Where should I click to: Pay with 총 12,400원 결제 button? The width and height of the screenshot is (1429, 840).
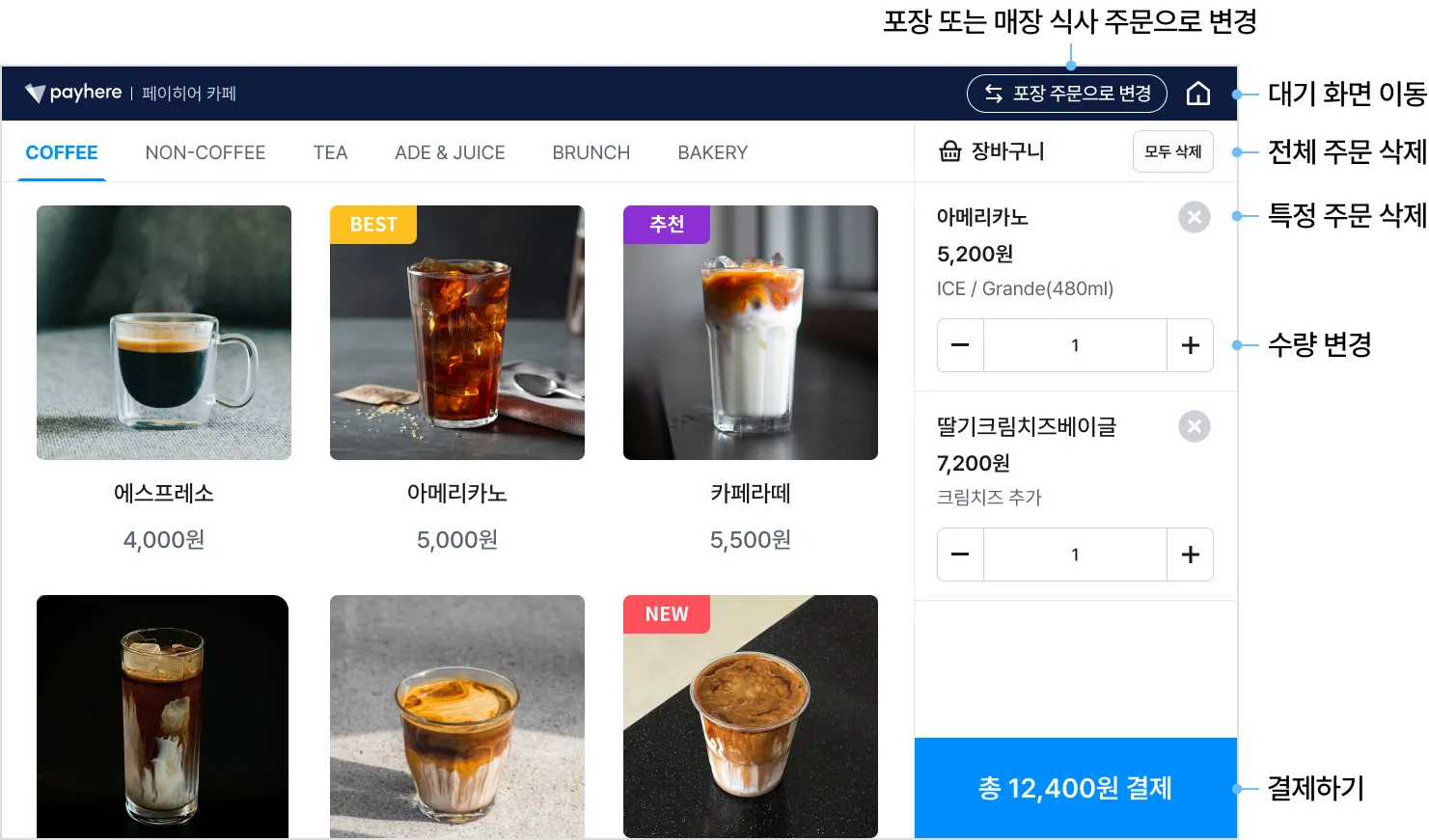click(1075, 788)
